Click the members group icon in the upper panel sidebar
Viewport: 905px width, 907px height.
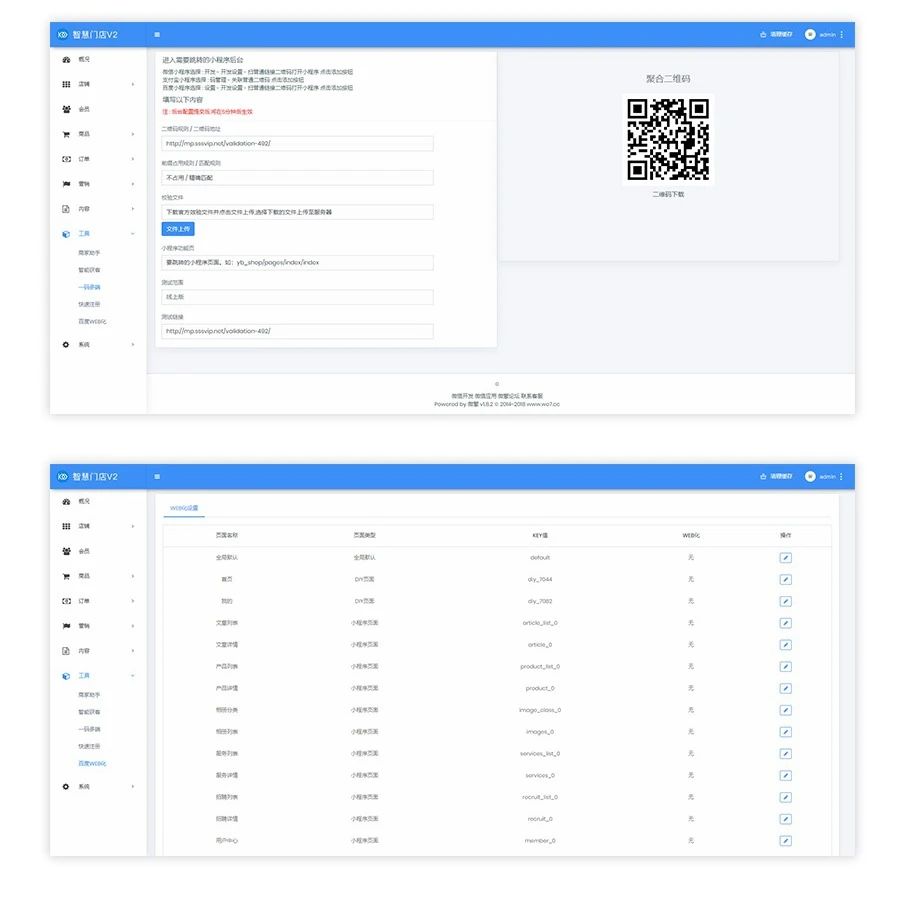tap(66, 109)
